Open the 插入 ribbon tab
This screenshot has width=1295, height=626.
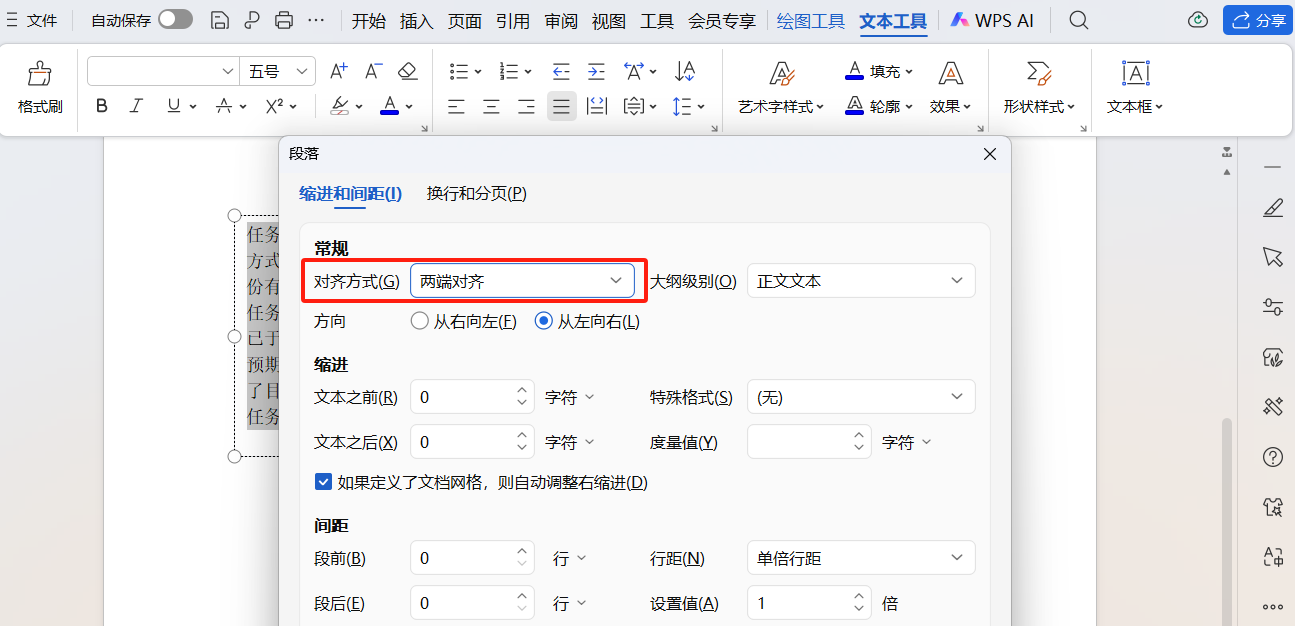point(416,19)
